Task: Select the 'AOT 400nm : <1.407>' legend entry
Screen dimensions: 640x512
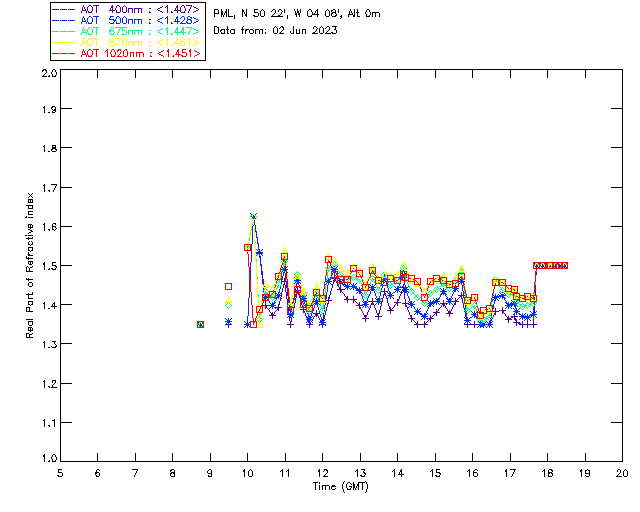Action: tap(126, 9)
